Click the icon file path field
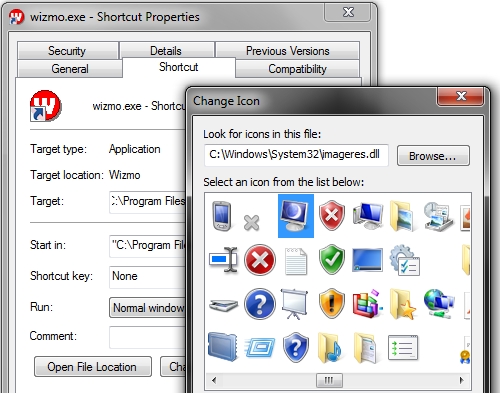The width and height of the screenshot is (500, 393). (296, 155)
